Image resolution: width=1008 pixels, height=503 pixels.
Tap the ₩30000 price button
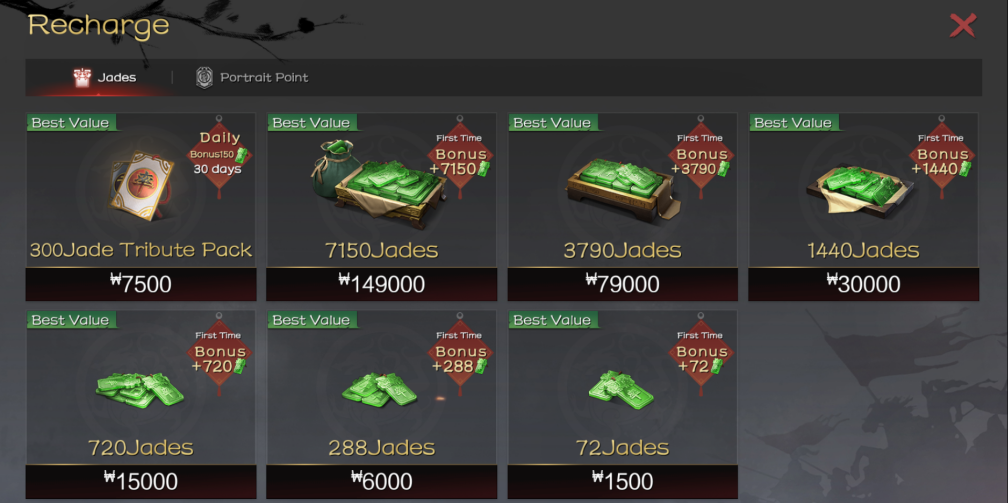(x=863, y=284)
